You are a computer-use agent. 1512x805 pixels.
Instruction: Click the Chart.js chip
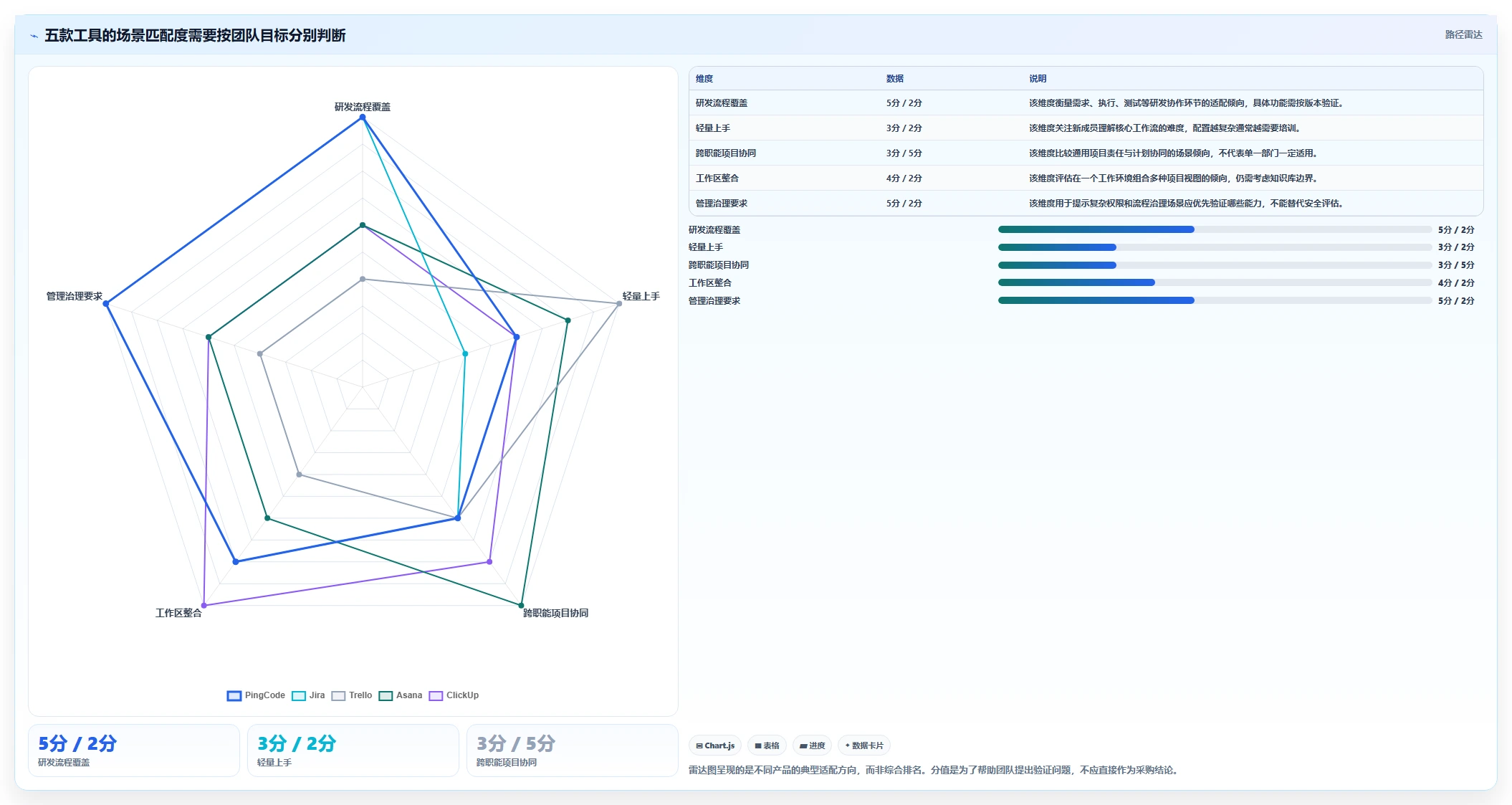tap(715, 746)
